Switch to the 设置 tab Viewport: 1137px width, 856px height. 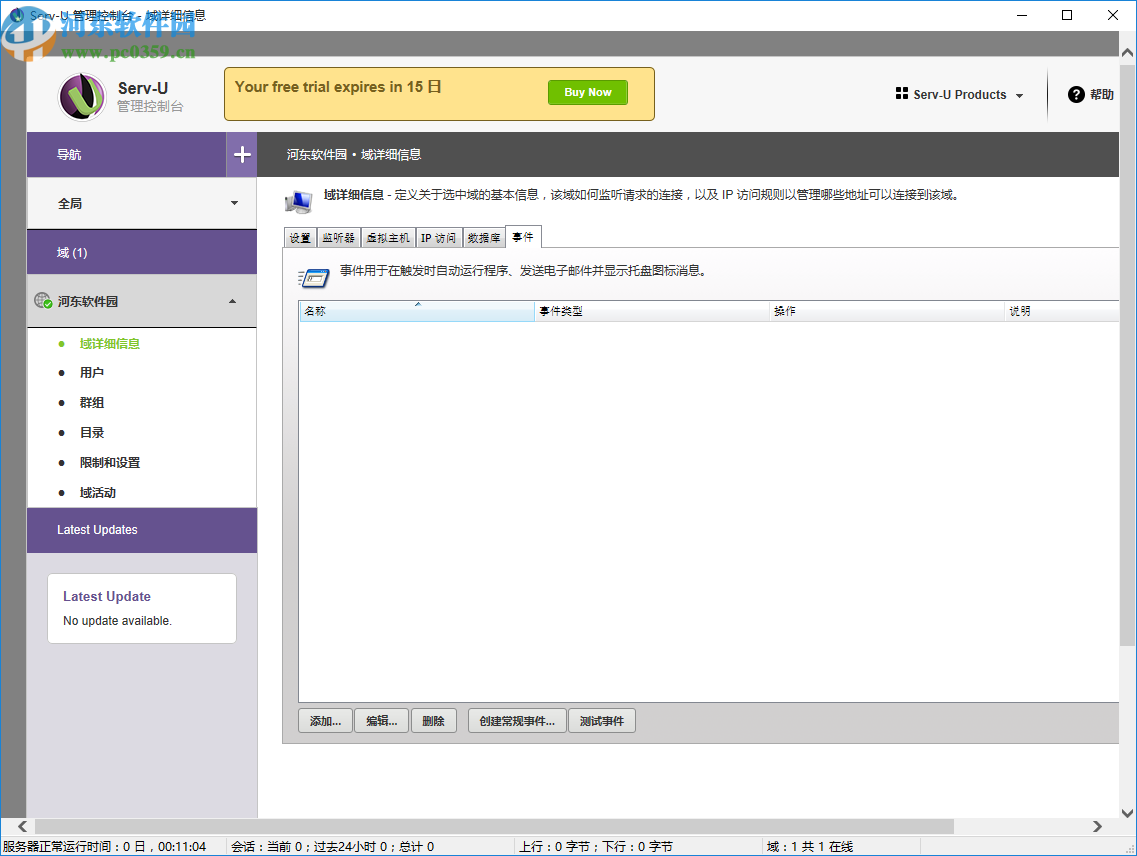click(x=300, y=238)
